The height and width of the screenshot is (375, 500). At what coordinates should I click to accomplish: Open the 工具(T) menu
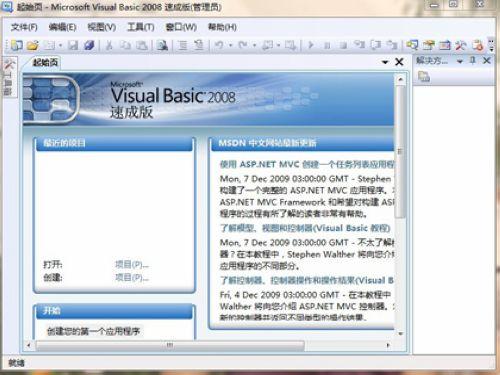141,27
